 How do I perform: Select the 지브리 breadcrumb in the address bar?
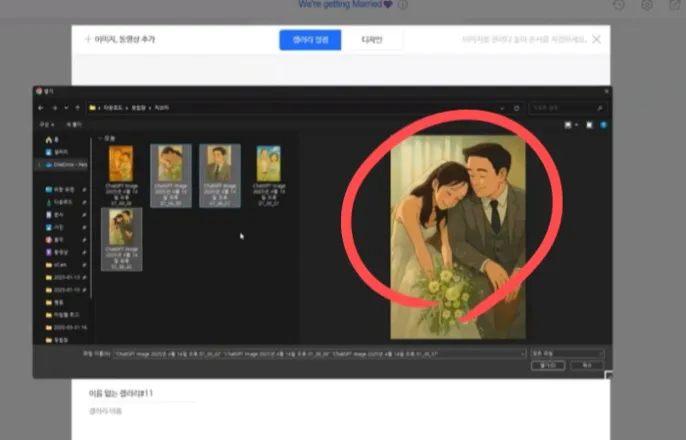(161, 108)
